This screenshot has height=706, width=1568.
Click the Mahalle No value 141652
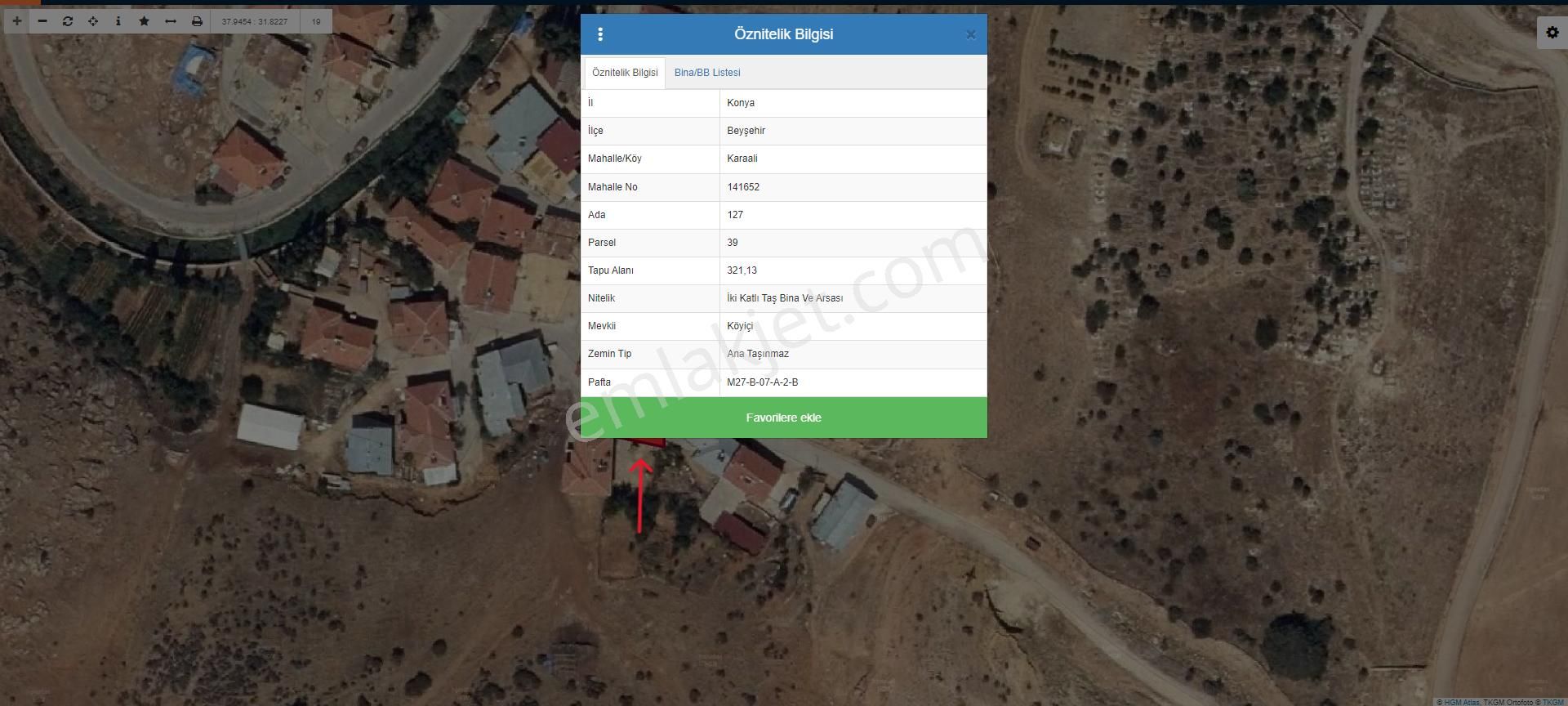click(x=743, y=187)
